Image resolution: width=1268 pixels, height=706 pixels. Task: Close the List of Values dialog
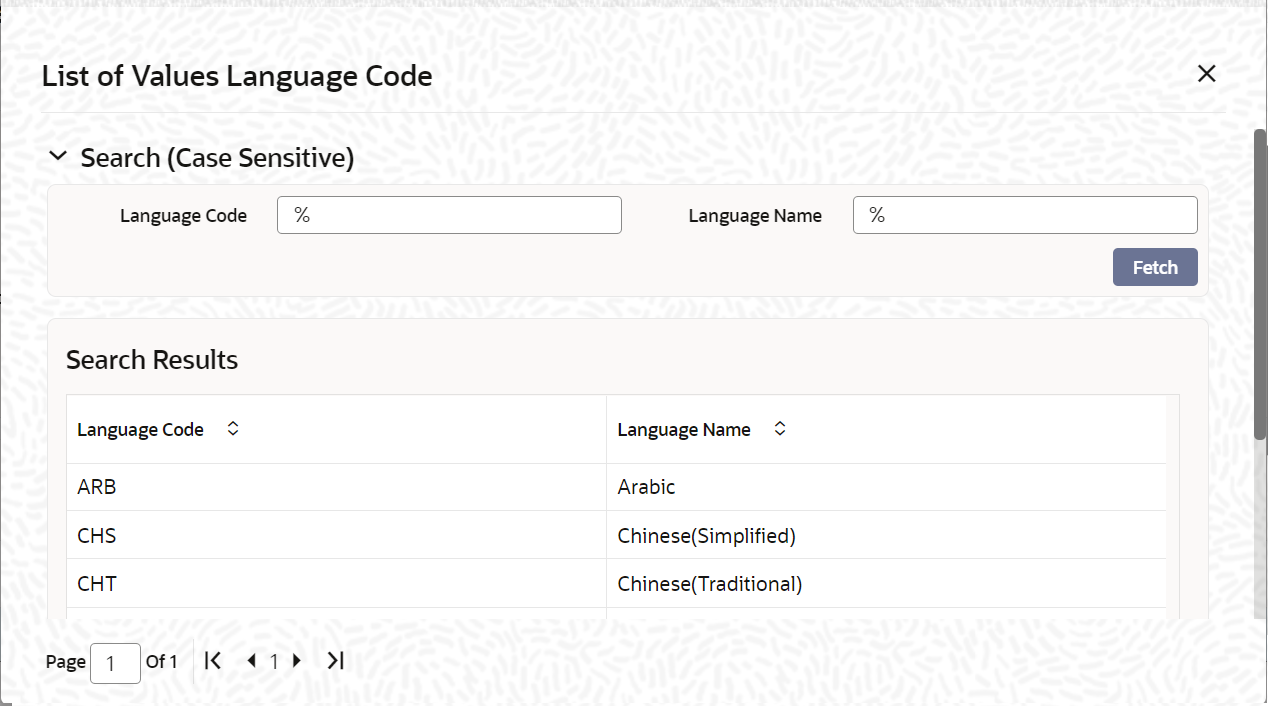[1206, 73]
